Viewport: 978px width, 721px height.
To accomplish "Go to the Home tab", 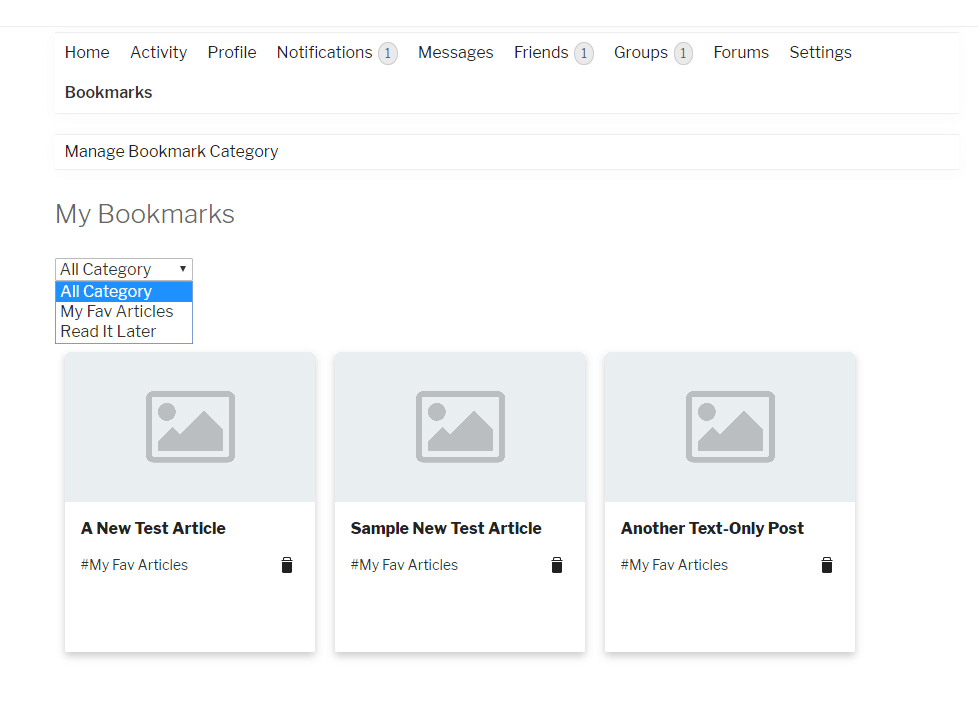I will (x=87, y=52).
